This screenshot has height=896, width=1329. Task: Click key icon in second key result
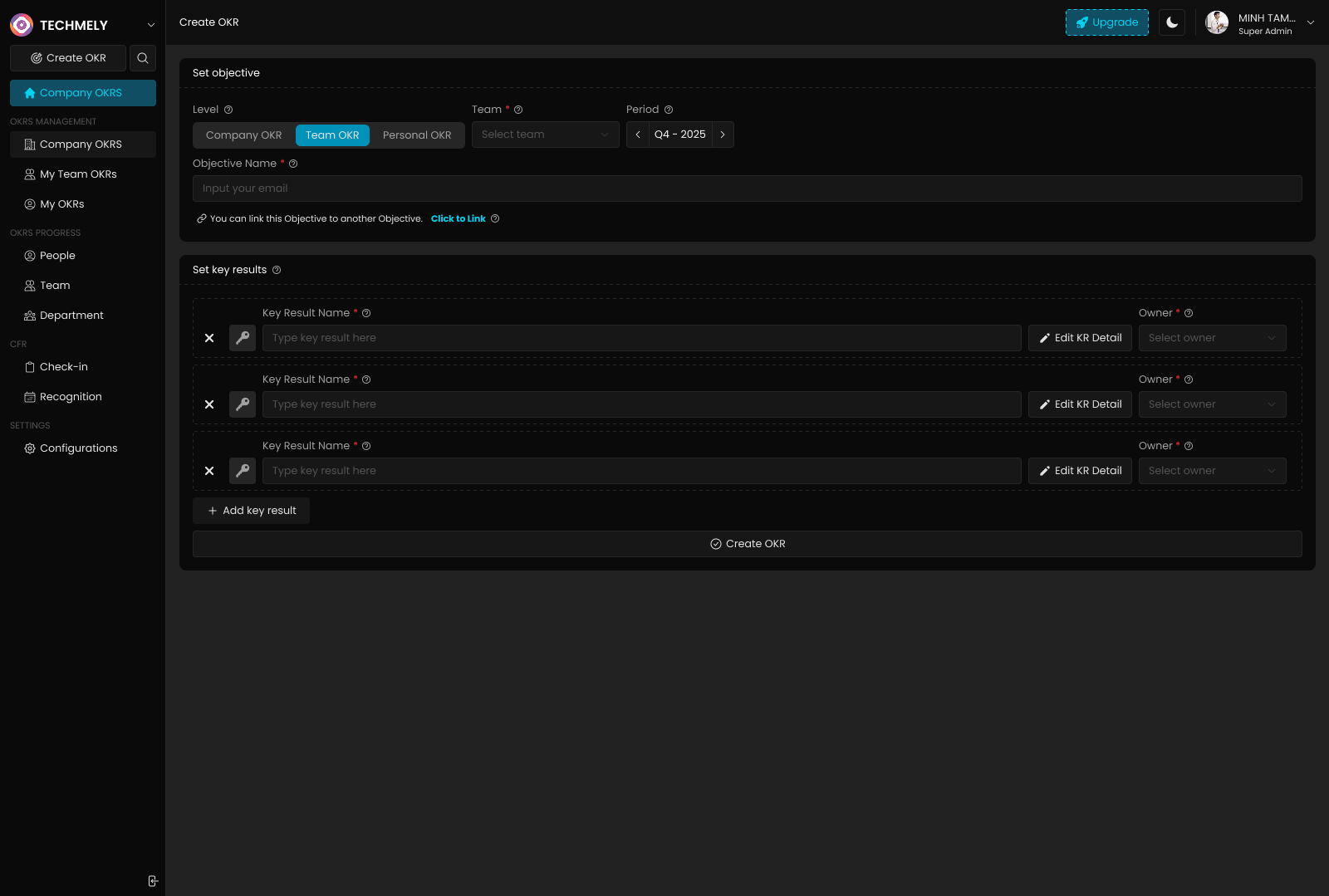pyautogui.click(x=243, y=404)
